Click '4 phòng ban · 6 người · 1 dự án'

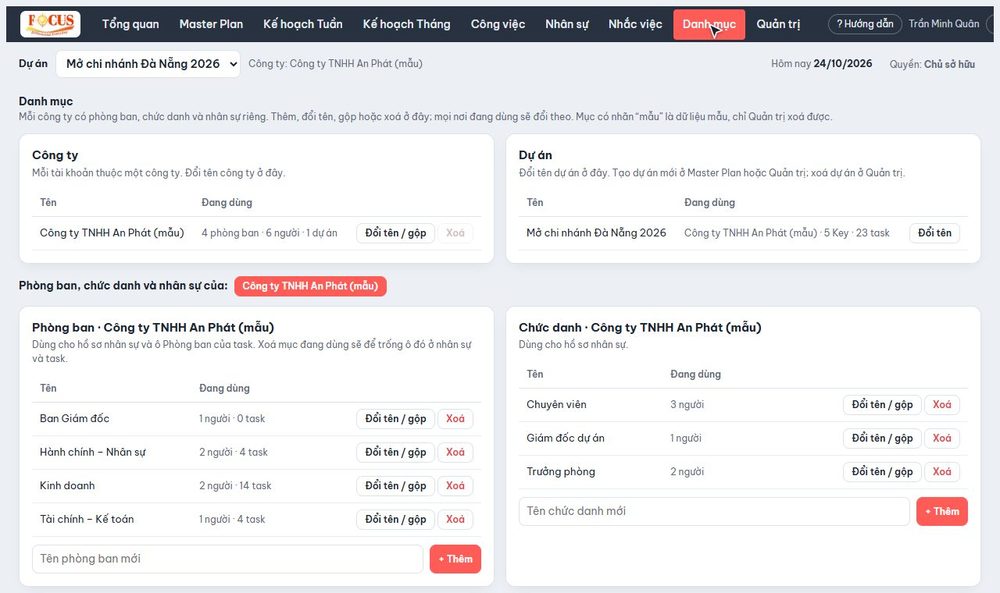[x=269, y=233]
